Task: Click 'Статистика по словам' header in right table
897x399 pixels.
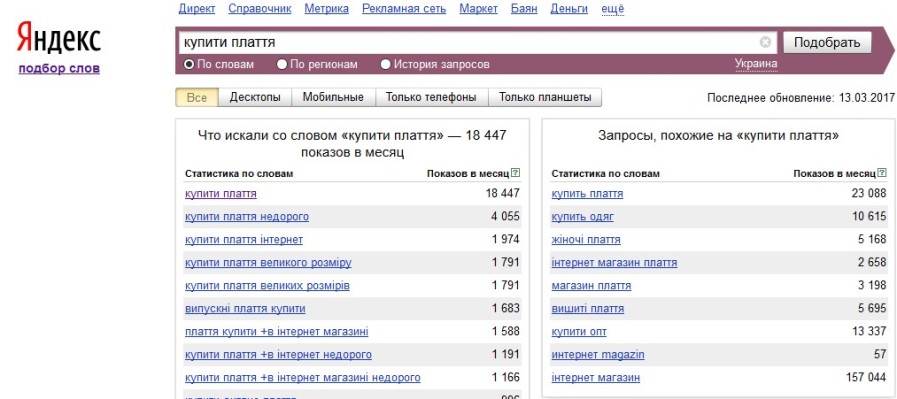Action: coord(605,173)
